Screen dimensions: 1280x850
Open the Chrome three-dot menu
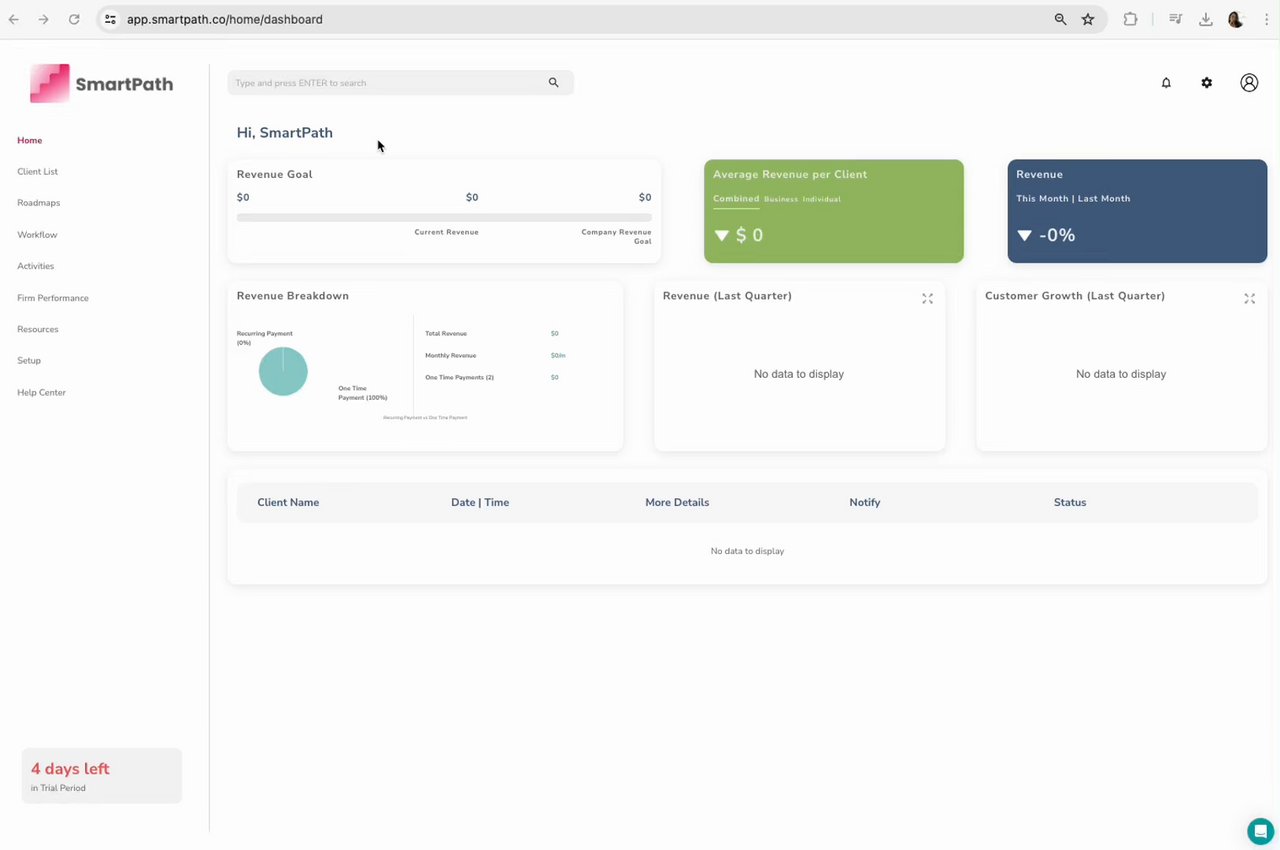point(1266,19)
